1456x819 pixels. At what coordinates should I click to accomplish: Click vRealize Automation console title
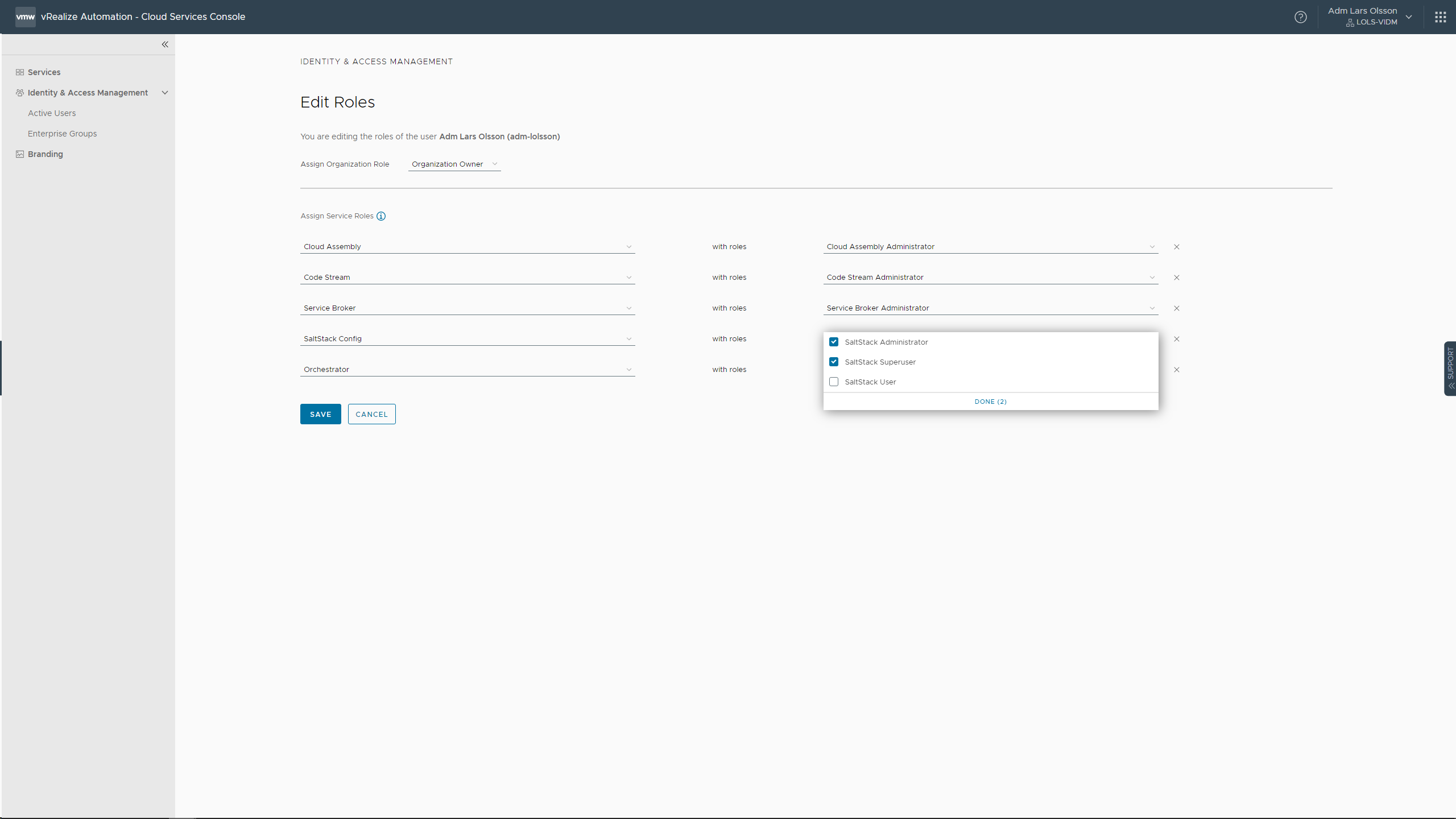coord(143,16)
